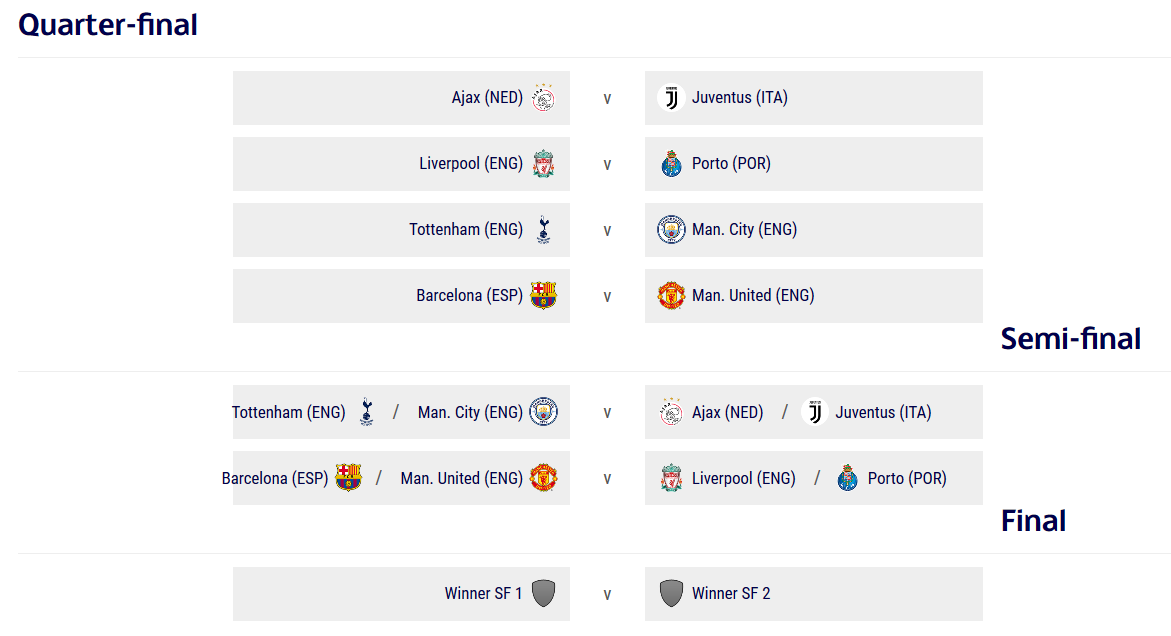Select the Man. City crest in quarter-final
The width and height of the screenshot is (1171, 636).
[671, 229]
